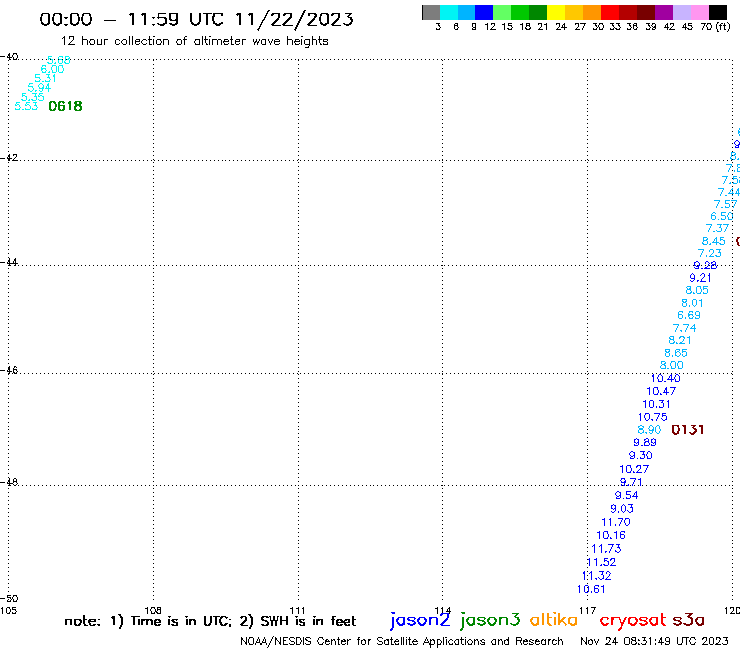Screen dimensions: 740x650
Task: Click the dark red 0131 pass time label
Action: 688,430
